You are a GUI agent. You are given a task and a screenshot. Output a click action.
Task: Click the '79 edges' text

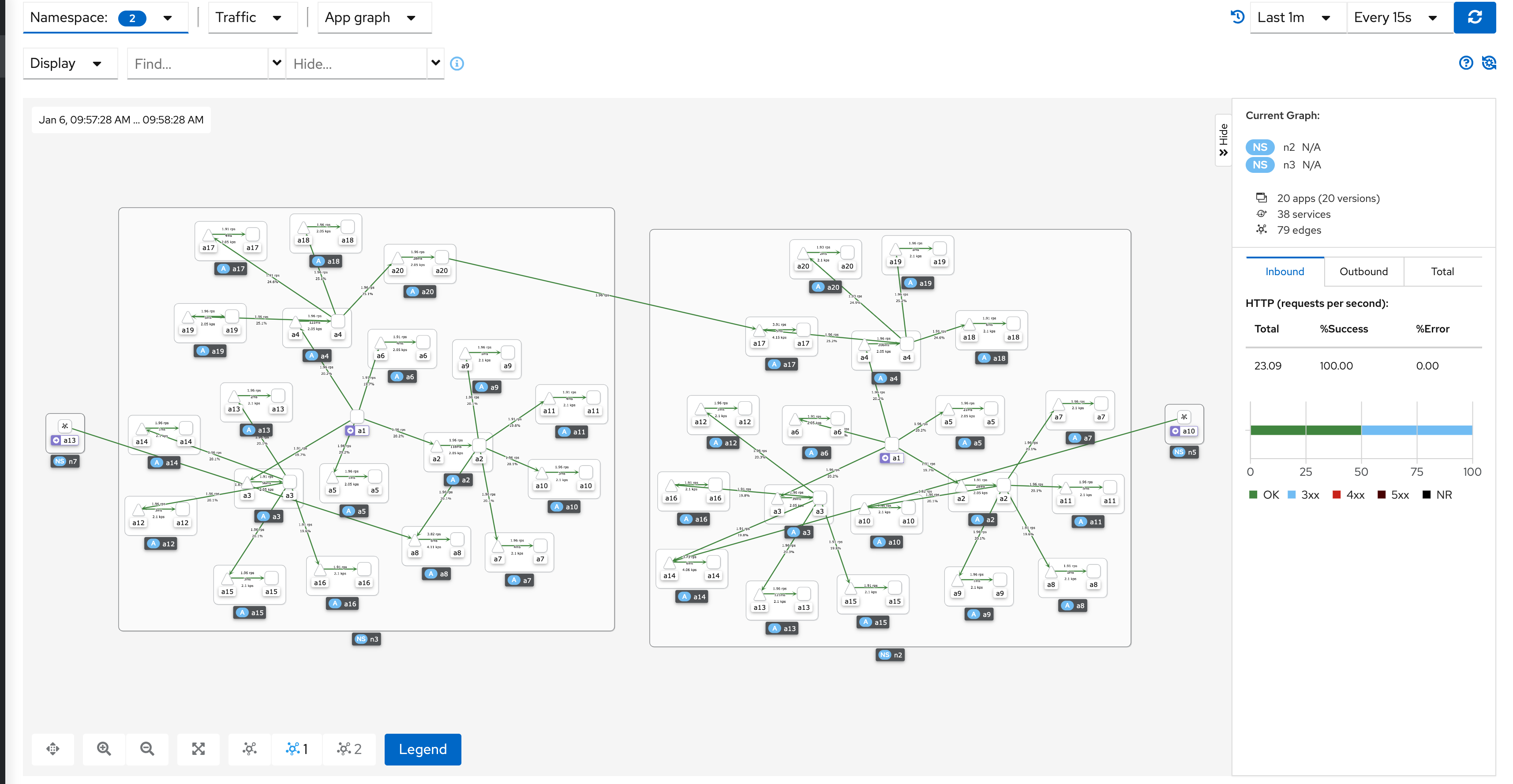coord(1299,230)
